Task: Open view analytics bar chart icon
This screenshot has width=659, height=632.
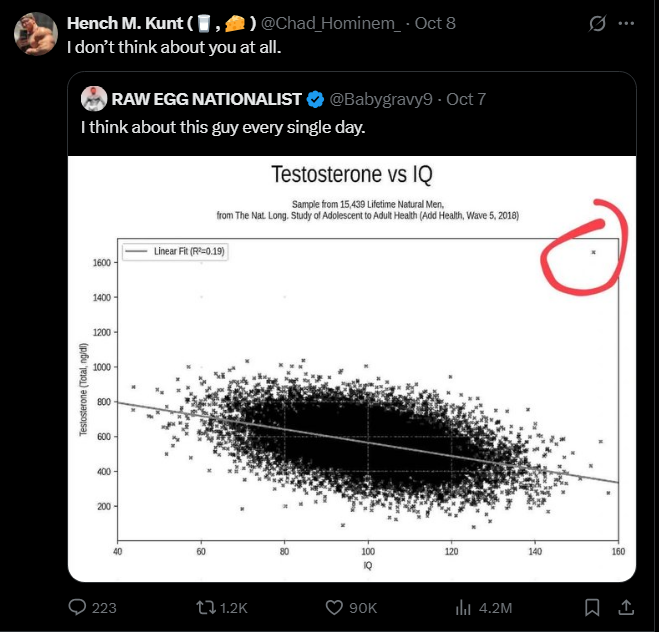Action: 463,607
